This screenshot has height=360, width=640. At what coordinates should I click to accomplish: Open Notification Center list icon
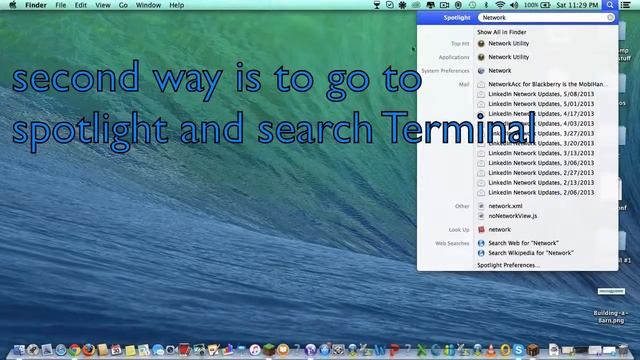pyautogui.click(x=625, y=5)
